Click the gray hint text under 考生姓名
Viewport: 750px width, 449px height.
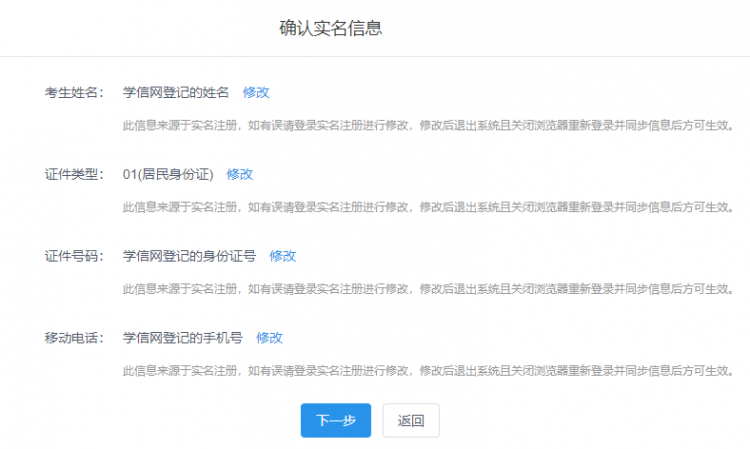click(425, 125)
